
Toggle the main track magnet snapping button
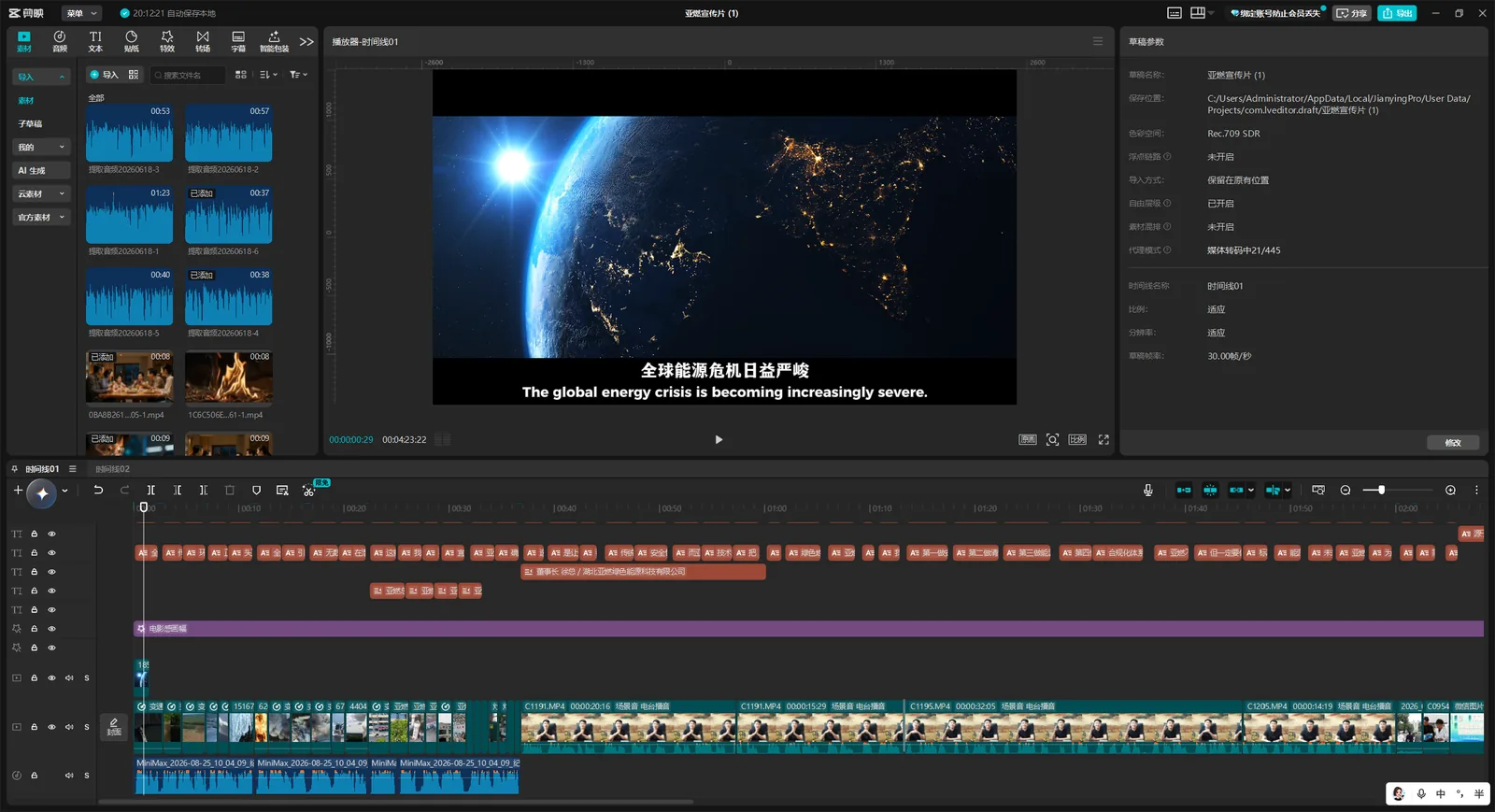pyautogui.click(x=1184, y=490)
